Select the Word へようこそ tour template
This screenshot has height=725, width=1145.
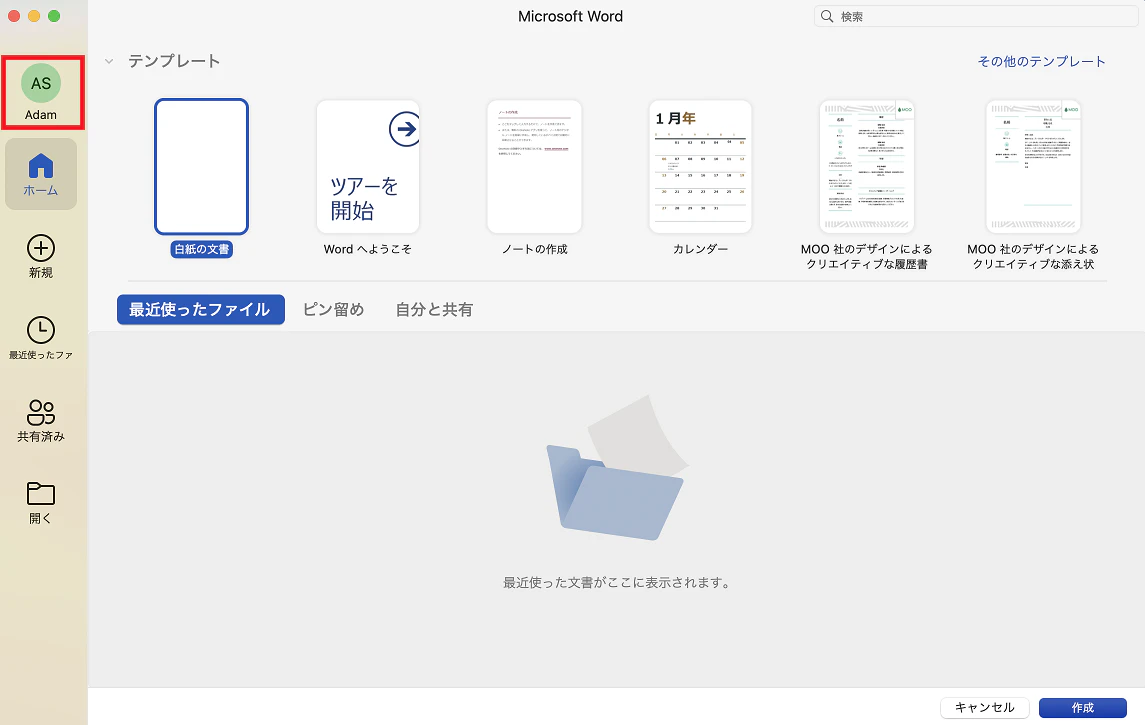pyautogui.click(x=368, y=167)
